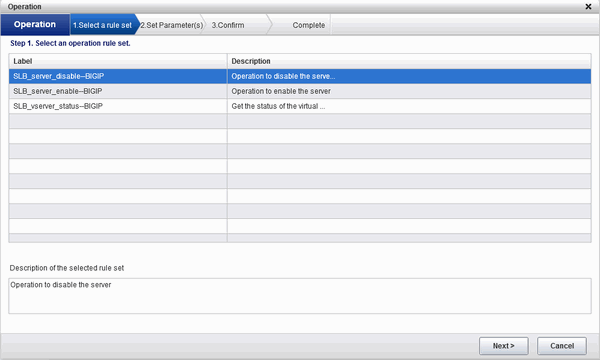Viewport: 600px width, 360px height.
Task: Close the Operation dialog with X icon
Action: (588, 7)
